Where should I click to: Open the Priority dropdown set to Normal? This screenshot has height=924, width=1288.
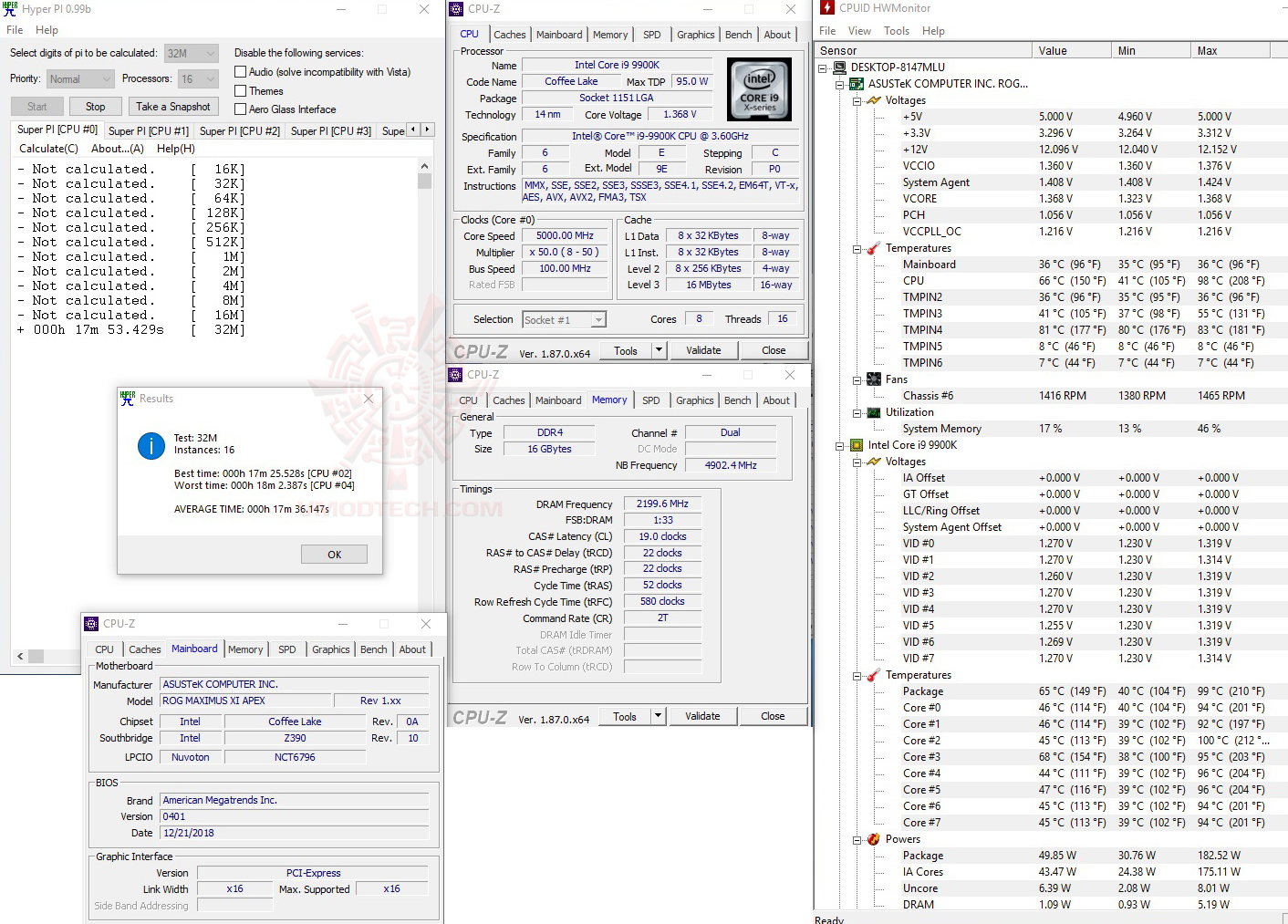(x=80, y=79)
